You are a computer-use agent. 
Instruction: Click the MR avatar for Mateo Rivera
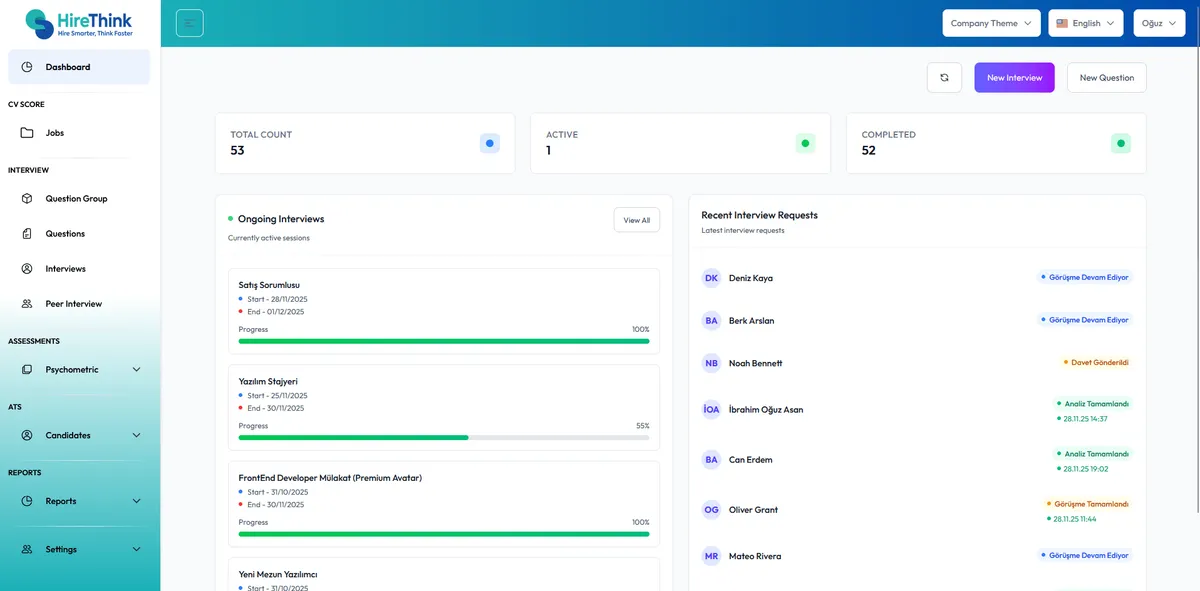point(711,556)
